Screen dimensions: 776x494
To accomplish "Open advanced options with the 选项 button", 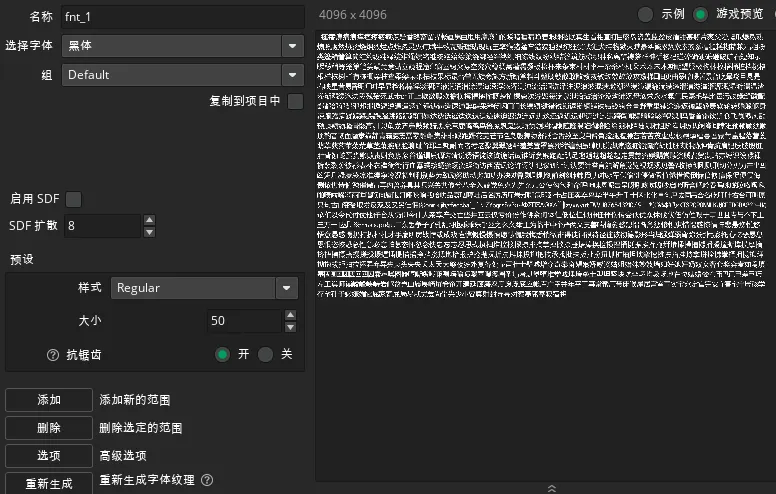I will click(x=49, y=455).
